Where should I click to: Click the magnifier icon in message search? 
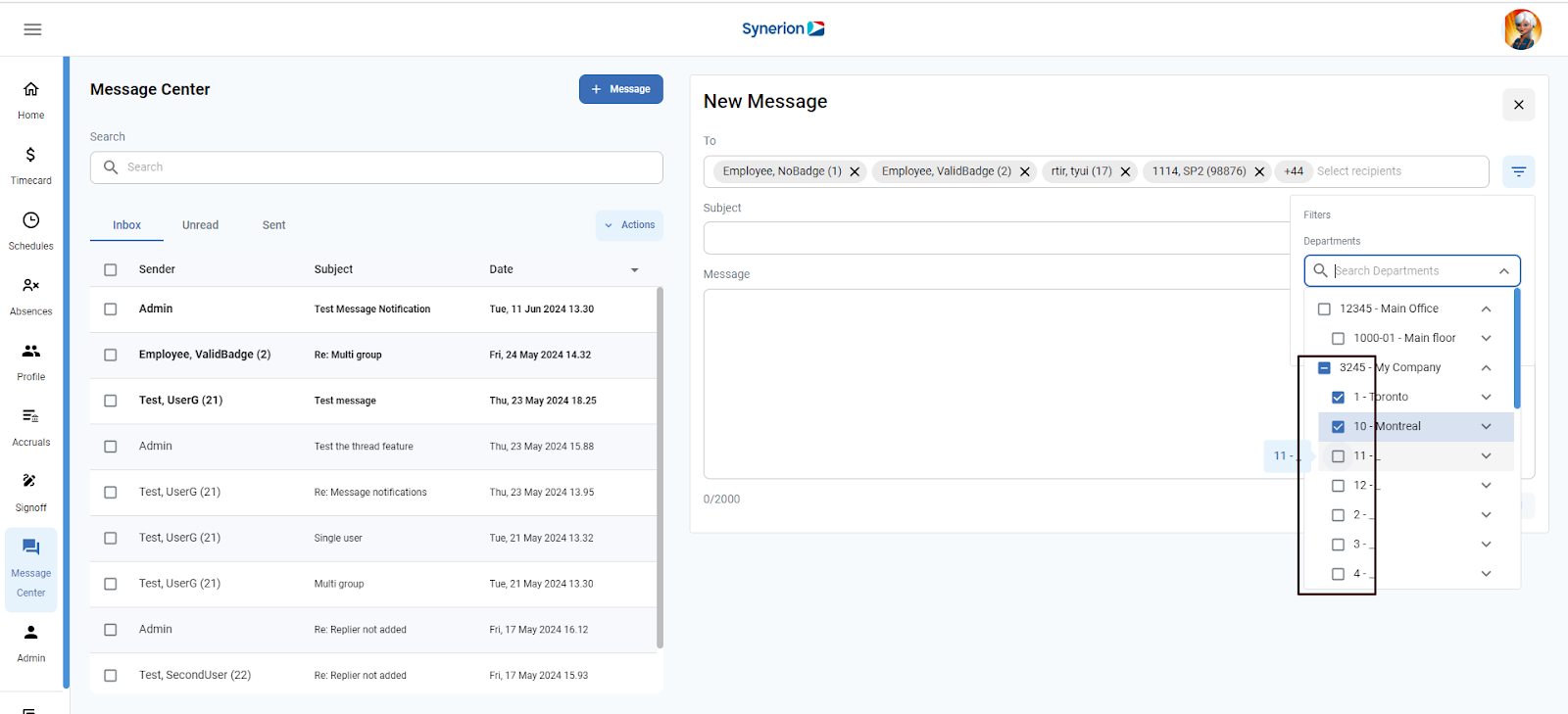point(111,167)
